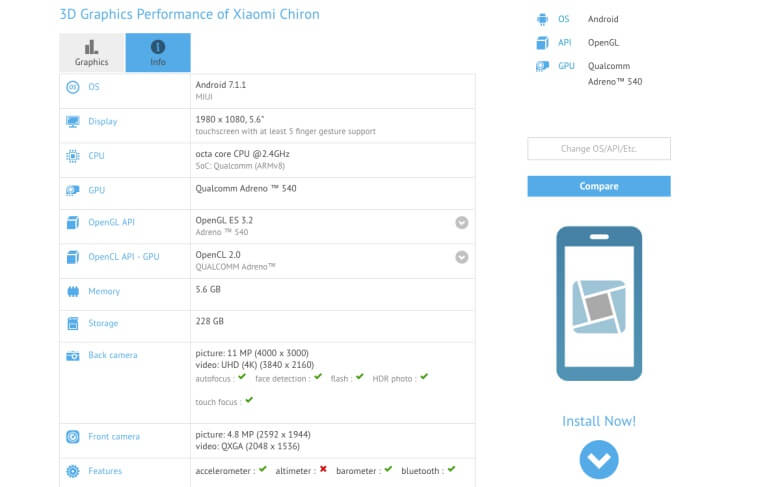The width and height of the screenshot is (780, 487).
Task: Click the heading '3D Graphics Performance of Xiaomi Chiron'
Action: point(190,14)
